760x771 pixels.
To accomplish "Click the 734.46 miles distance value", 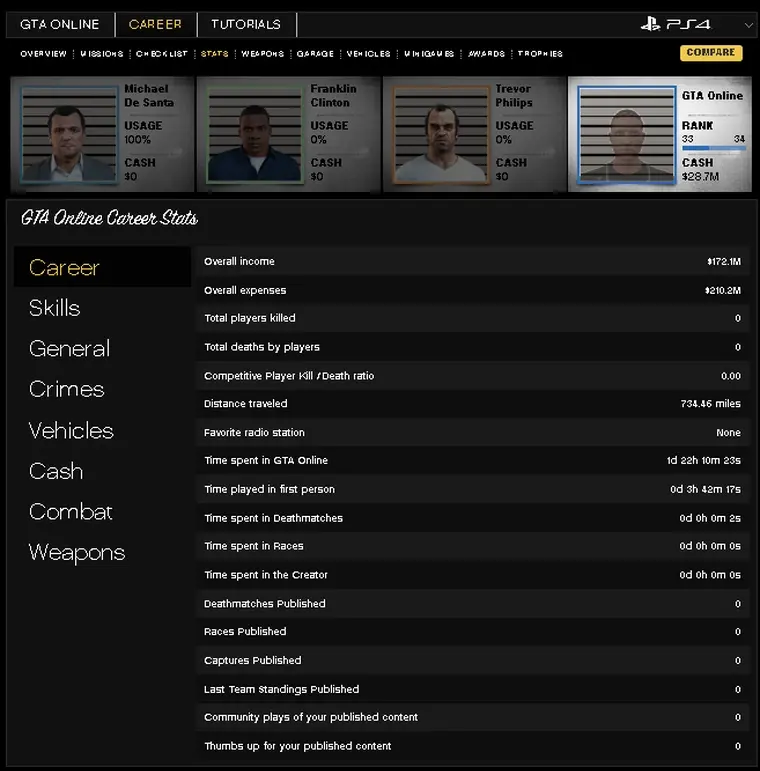I will [x=710, y=404].
